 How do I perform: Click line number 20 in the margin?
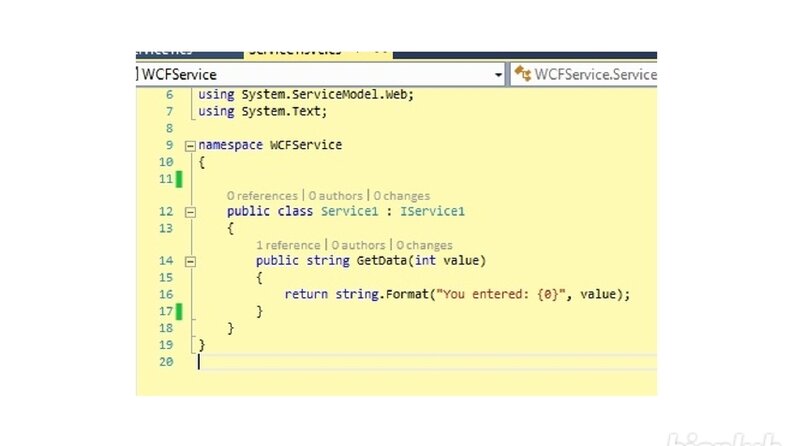[x=166, y=362]
